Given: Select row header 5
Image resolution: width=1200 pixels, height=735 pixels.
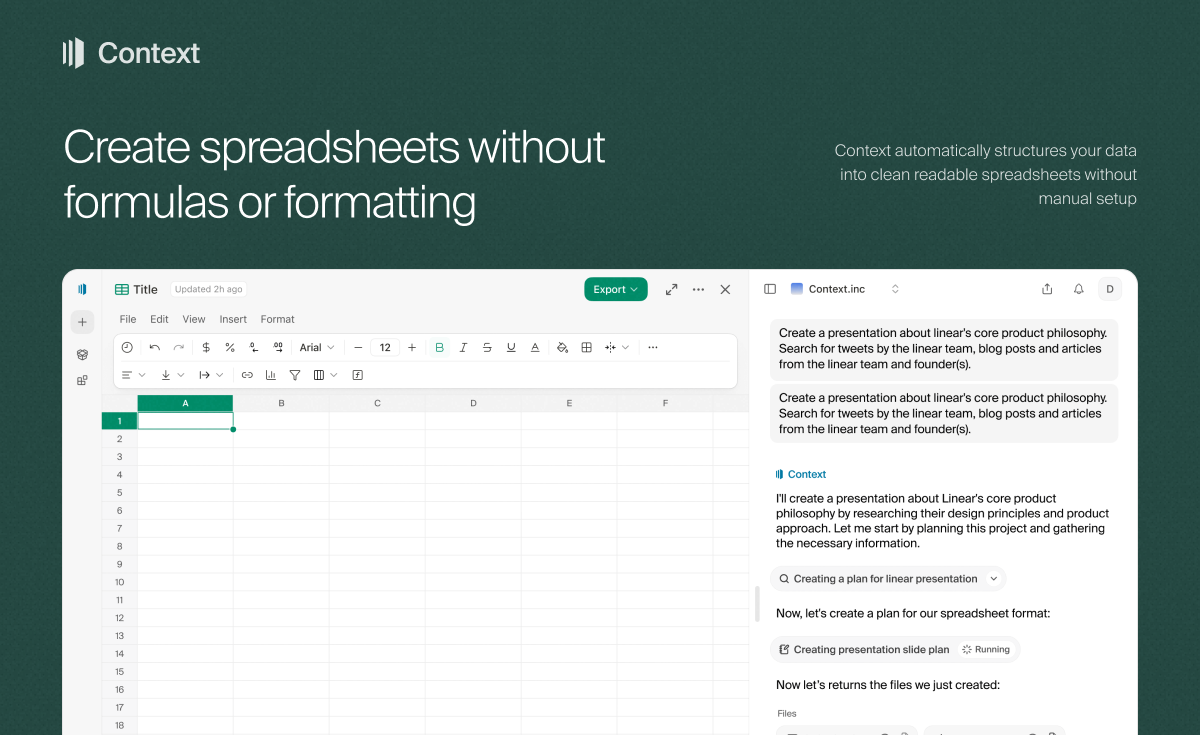Looking at the screenshot, I should pos(119,492).
